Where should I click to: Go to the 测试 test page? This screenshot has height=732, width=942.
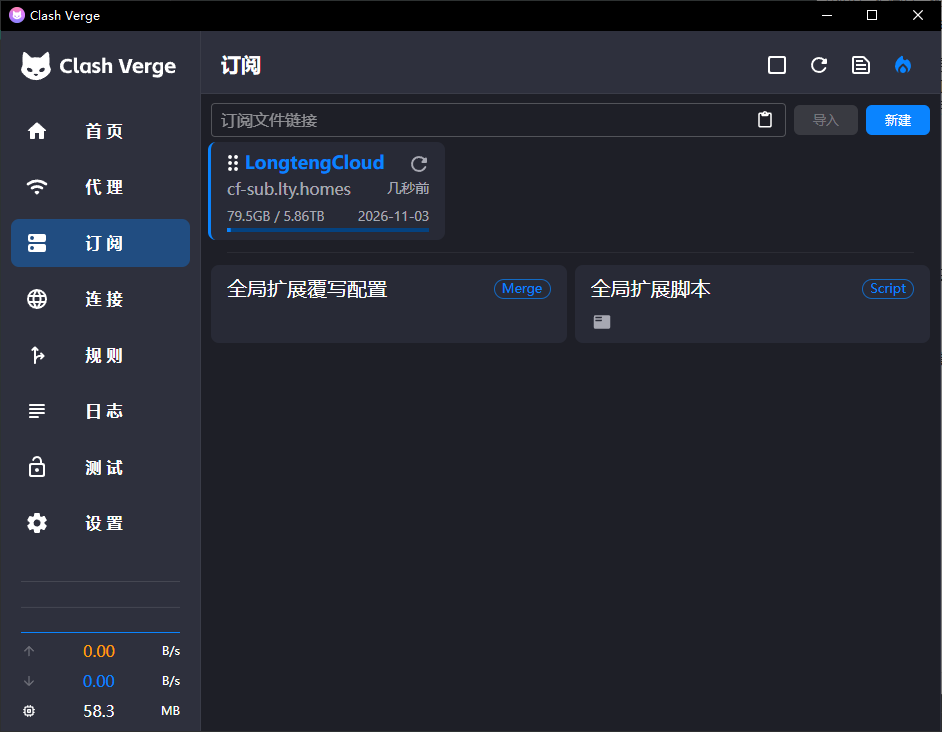point(100,467)
